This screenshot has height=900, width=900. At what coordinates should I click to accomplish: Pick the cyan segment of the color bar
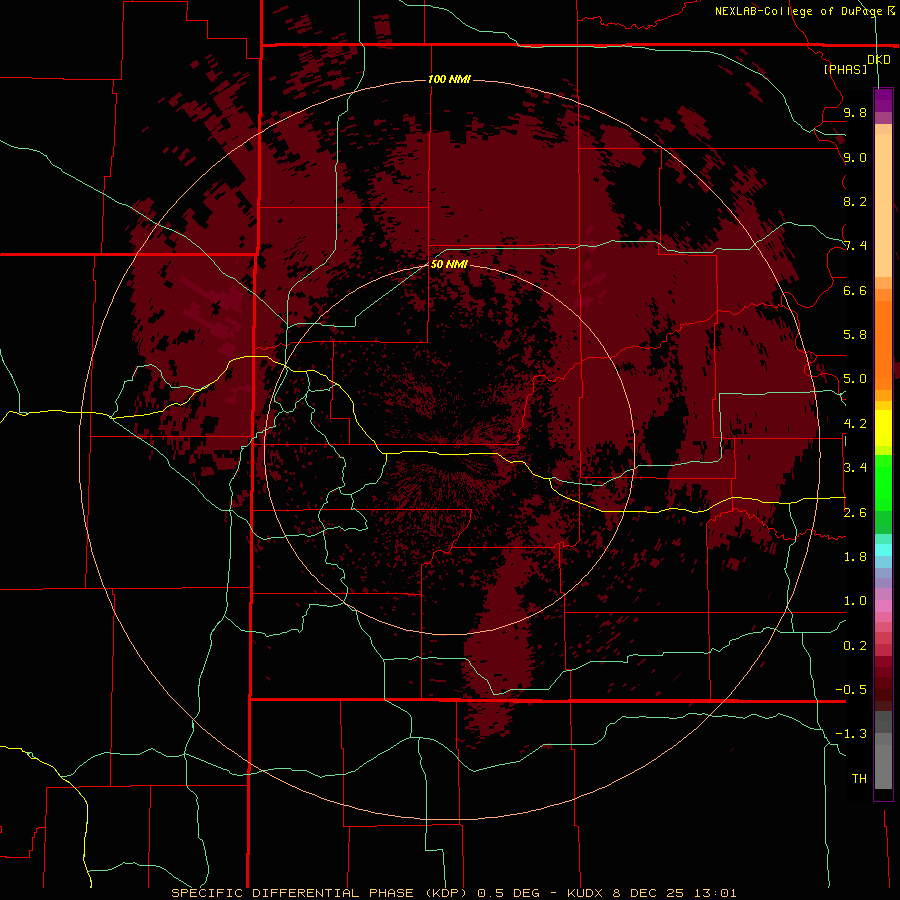click(x=883, y=550)
